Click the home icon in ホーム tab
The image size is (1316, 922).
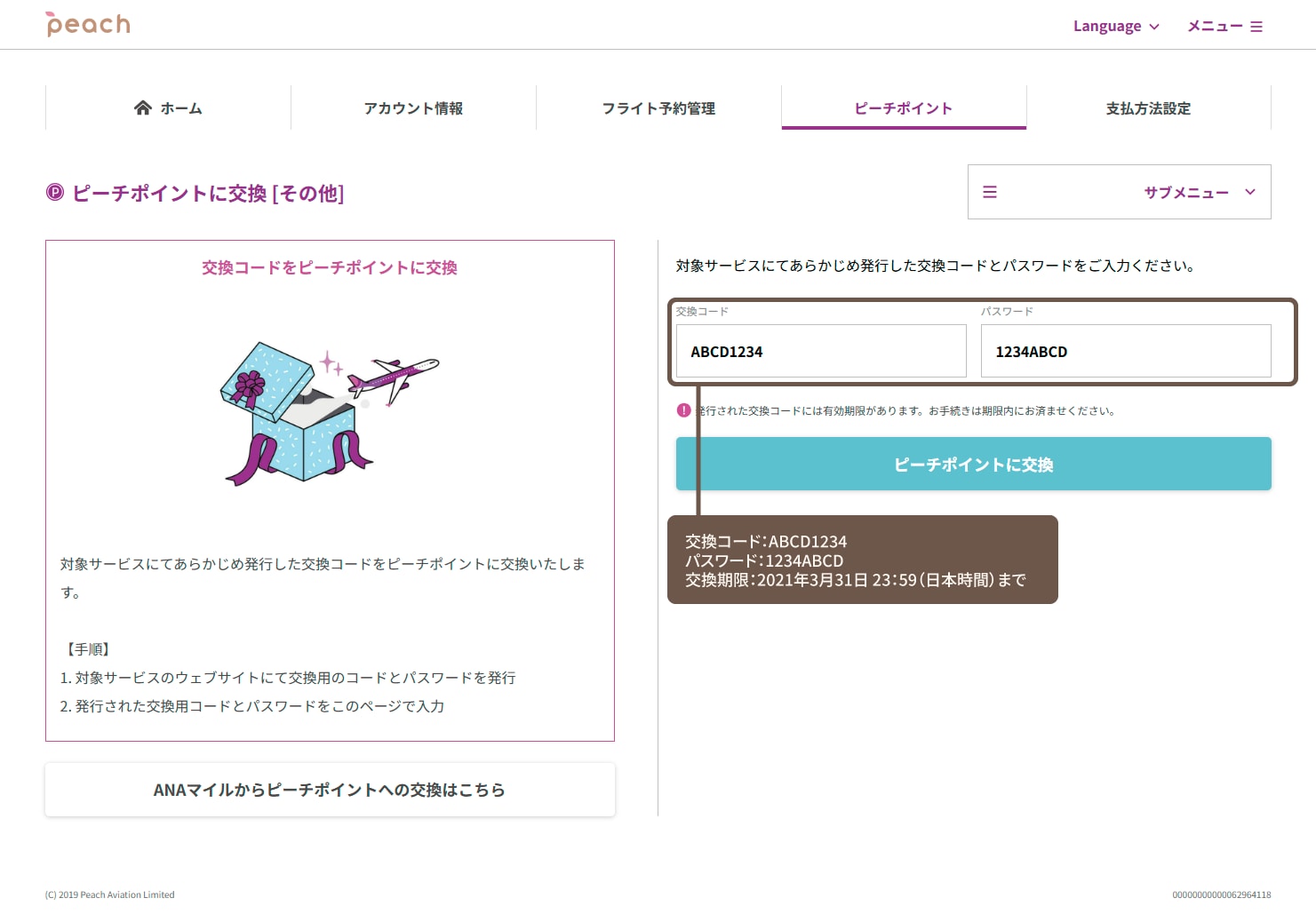tap(143, 107)
